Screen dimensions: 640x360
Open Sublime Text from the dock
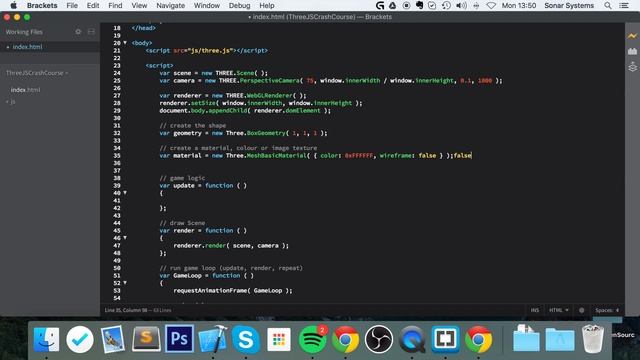[x=146, y=339]
